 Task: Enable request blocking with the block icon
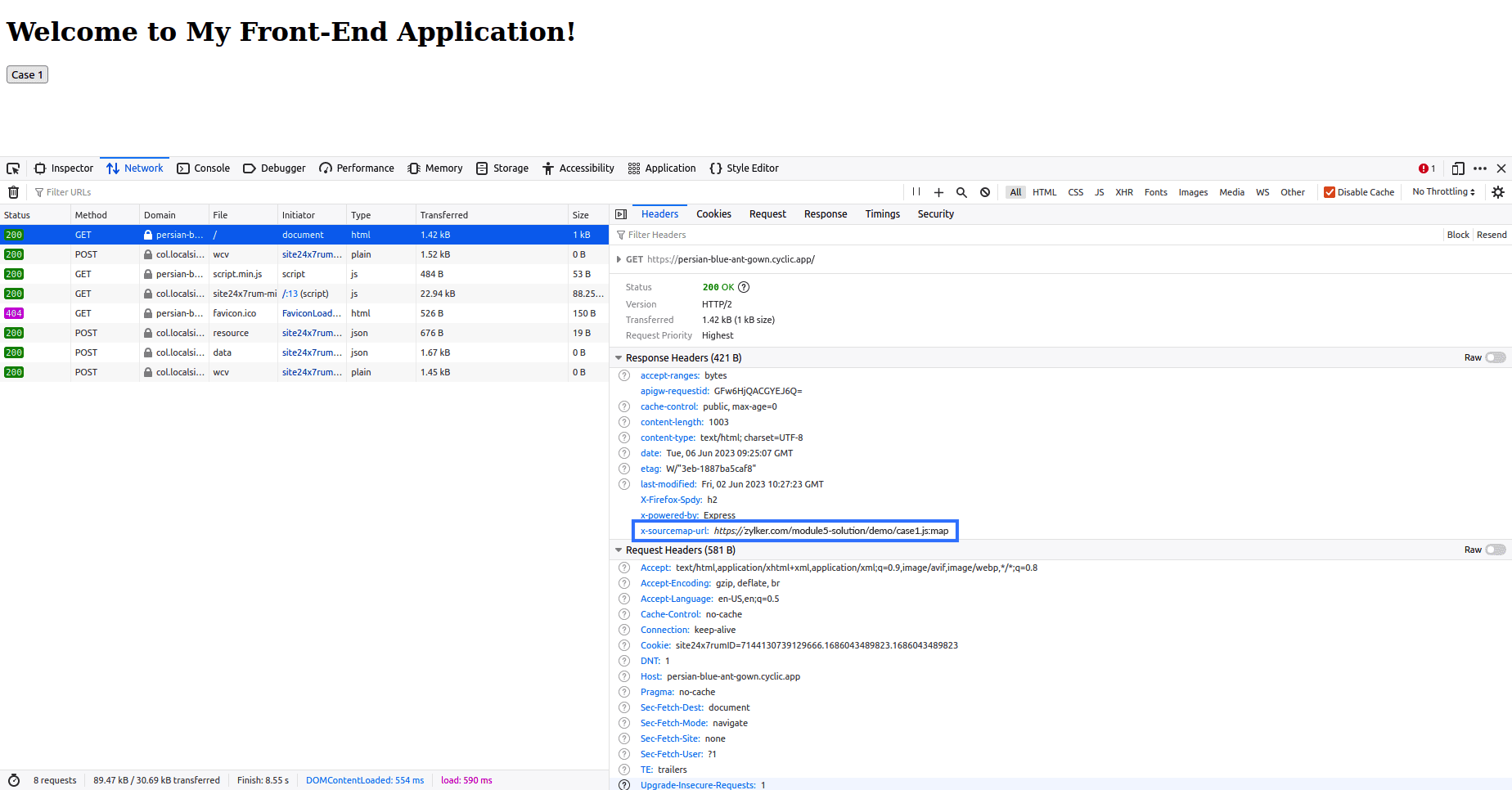pos(984,191)
